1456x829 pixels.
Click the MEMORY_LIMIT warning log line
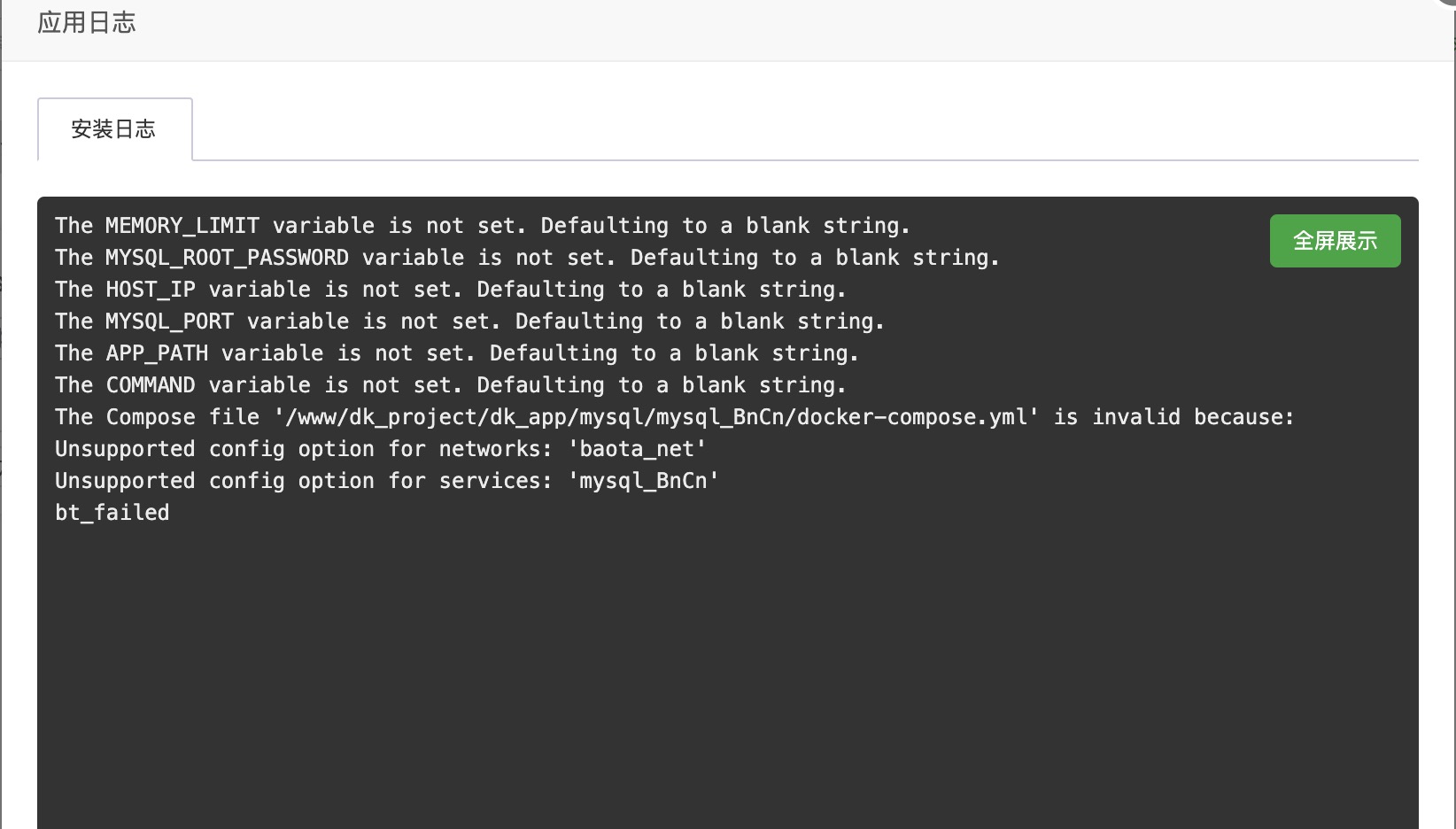tap(483, 226)
